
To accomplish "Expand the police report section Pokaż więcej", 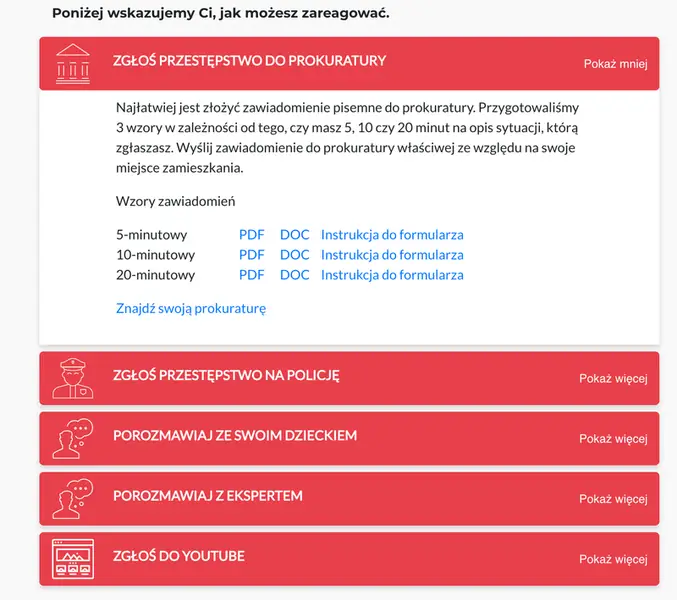I will [613, 379].
